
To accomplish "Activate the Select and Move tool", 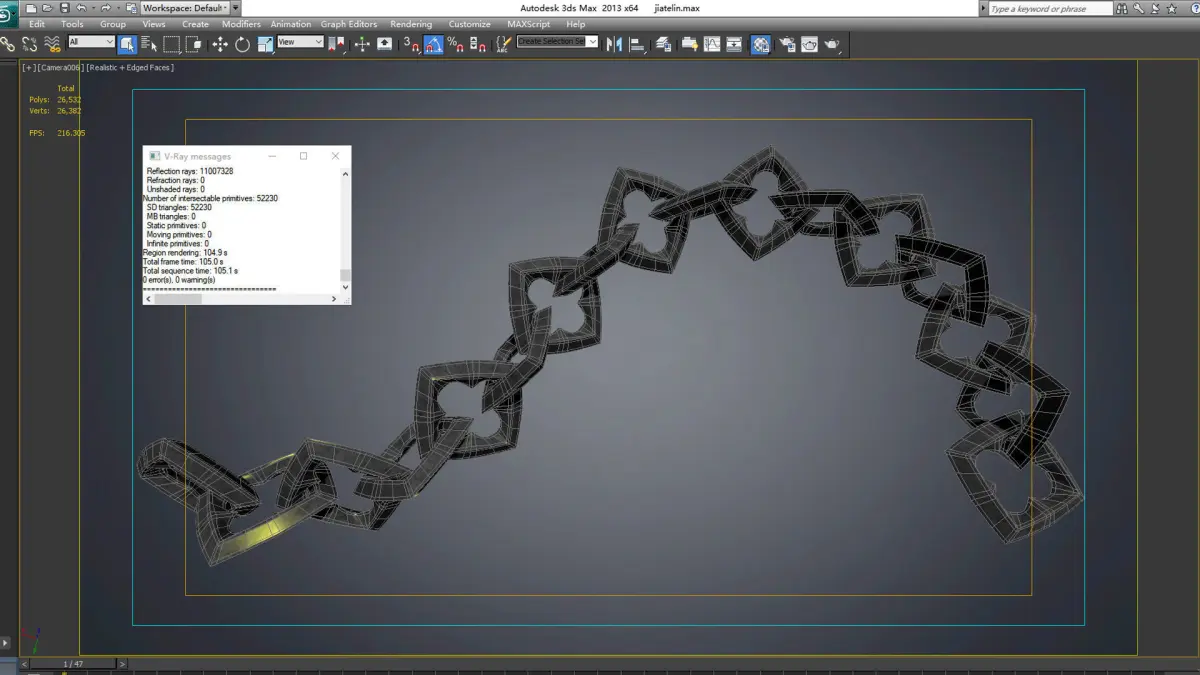I will click(x=219, y=44).
